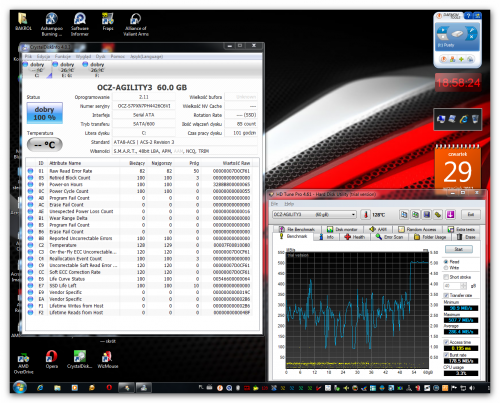
Task: Click the Daemon Tools gadget disk icon
Action: coord(457,34)
